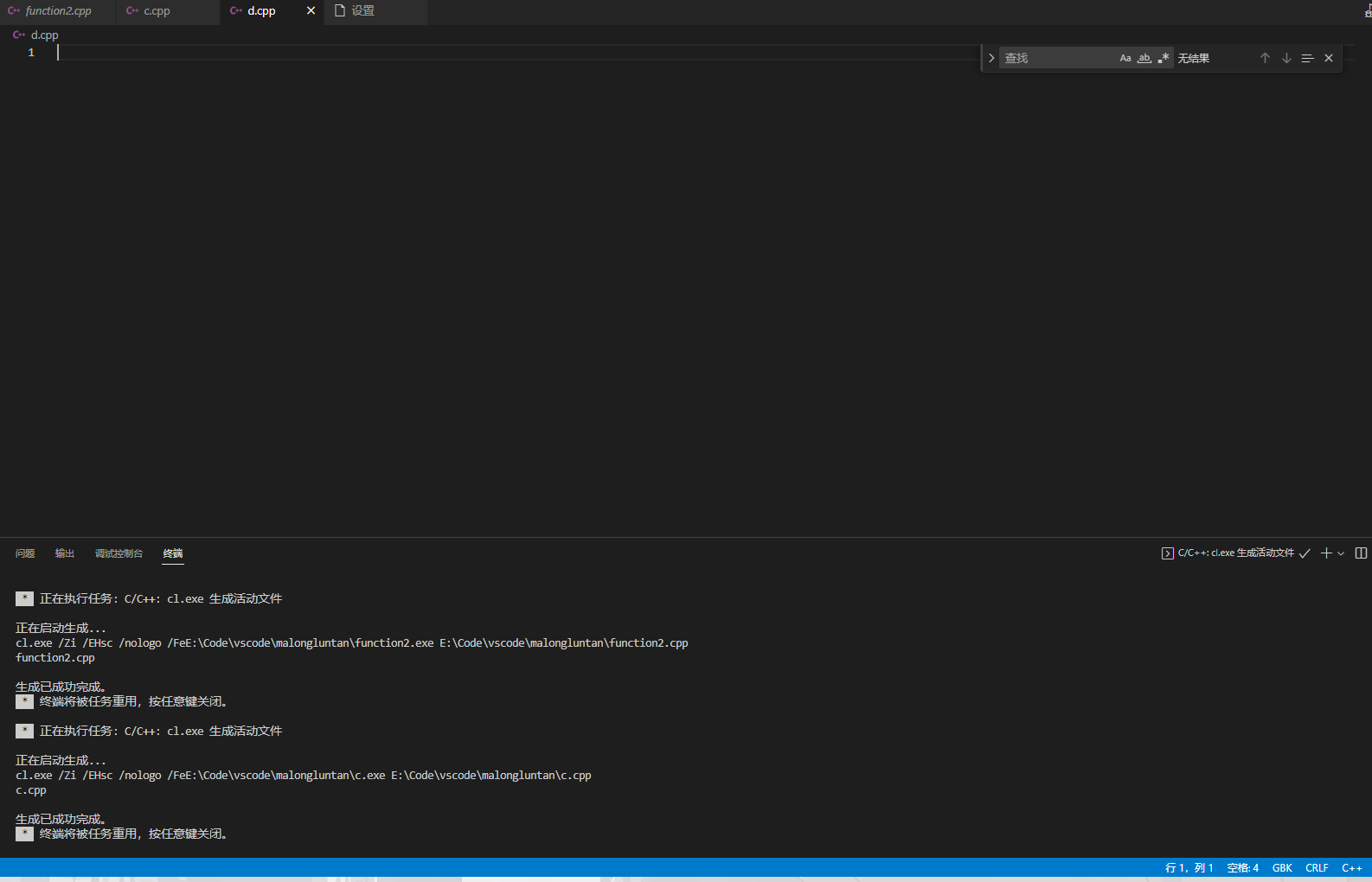Click the output line reading c.cpp
The height and width of the screenshot is (882, 1372).
tap(31, 790)
